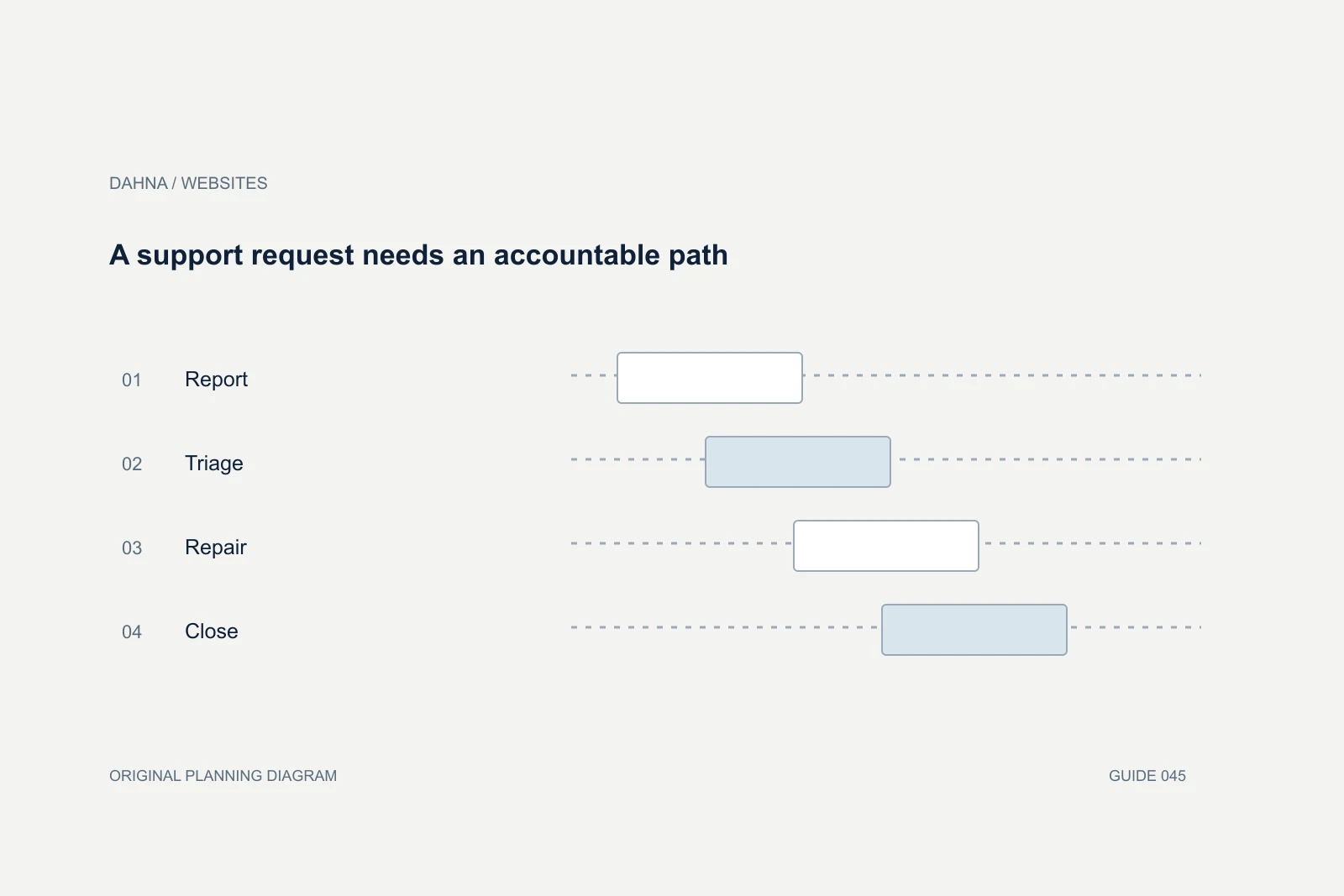This screenshot has width=1344, height=896.
Task: Click step number 02
Action: [x=132, y=464]
